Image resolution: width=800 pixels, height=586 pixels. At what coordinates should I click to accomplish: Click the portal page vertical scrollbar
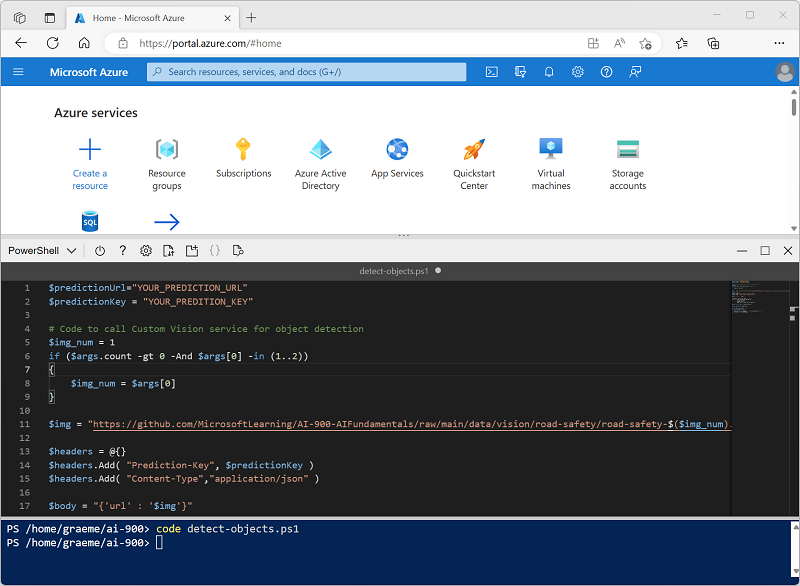(x=794, y=107)
